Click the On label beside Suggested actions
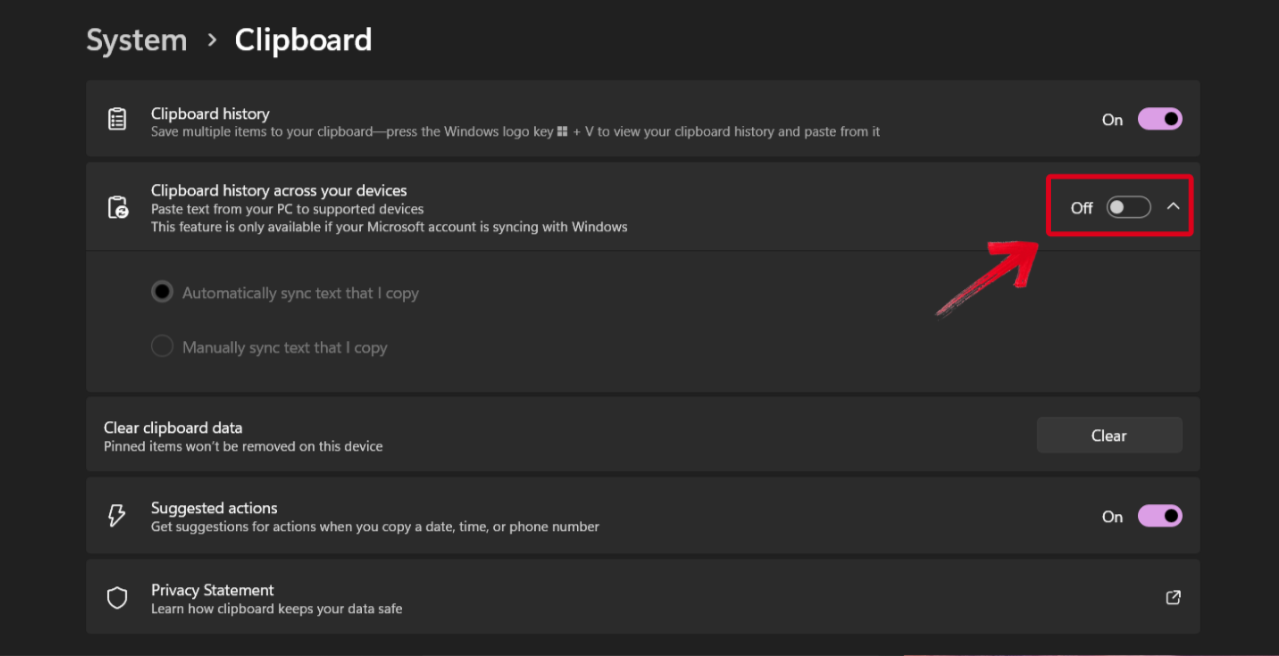 point(1112,516)
